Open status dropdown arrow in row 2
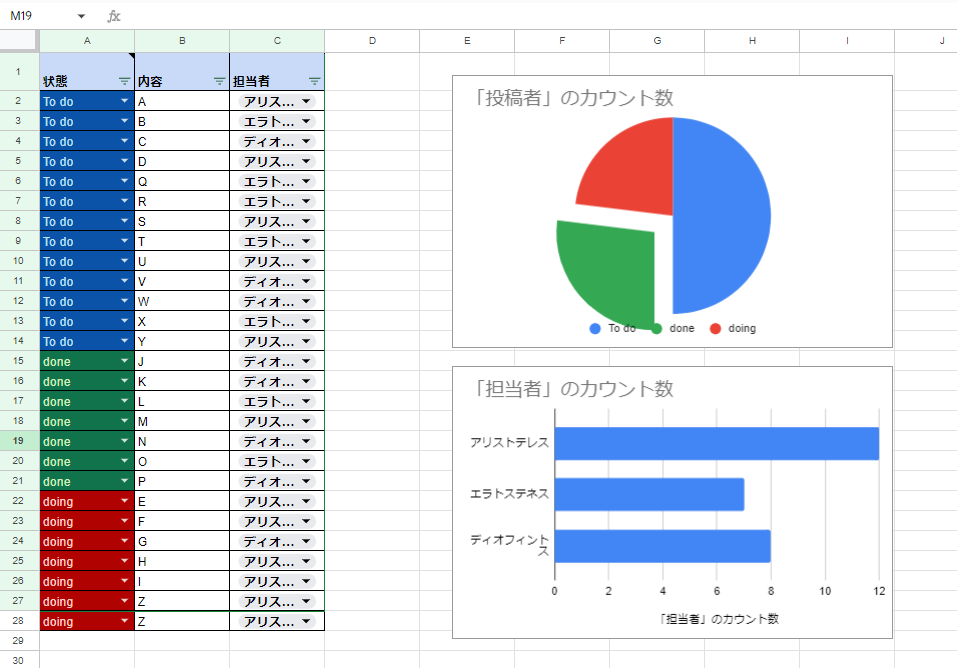 pyautogui.click(x=125, y=101)
